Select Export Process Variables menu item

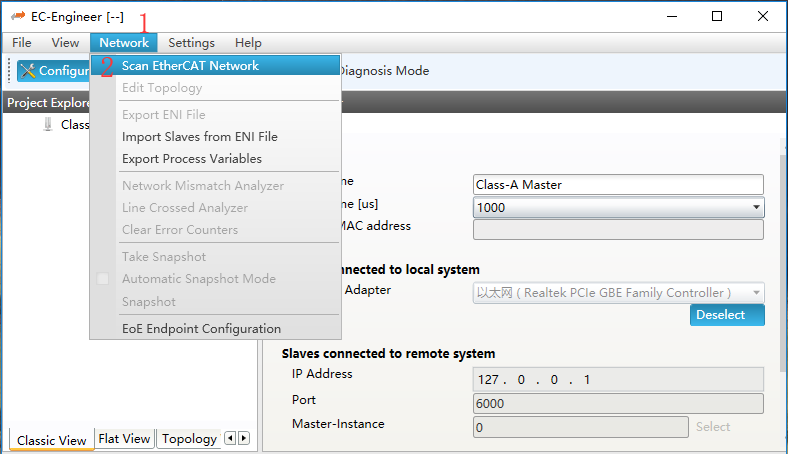191,159
